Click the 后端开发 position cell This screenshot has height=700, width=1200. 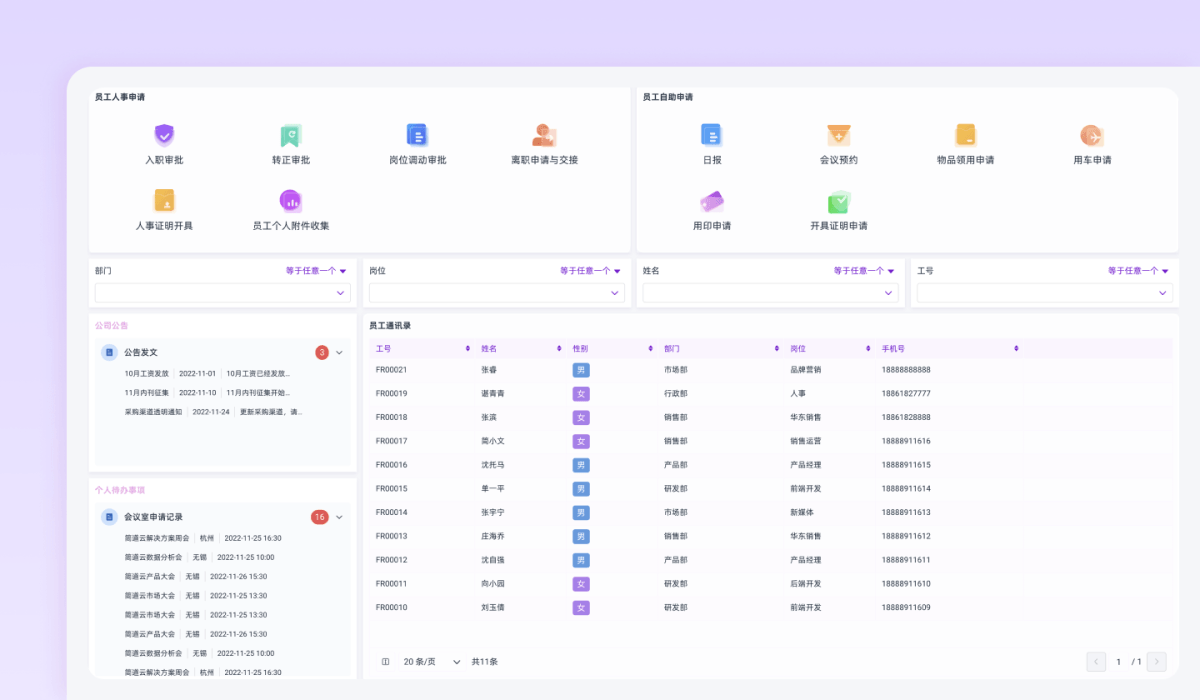pos(805,584)
